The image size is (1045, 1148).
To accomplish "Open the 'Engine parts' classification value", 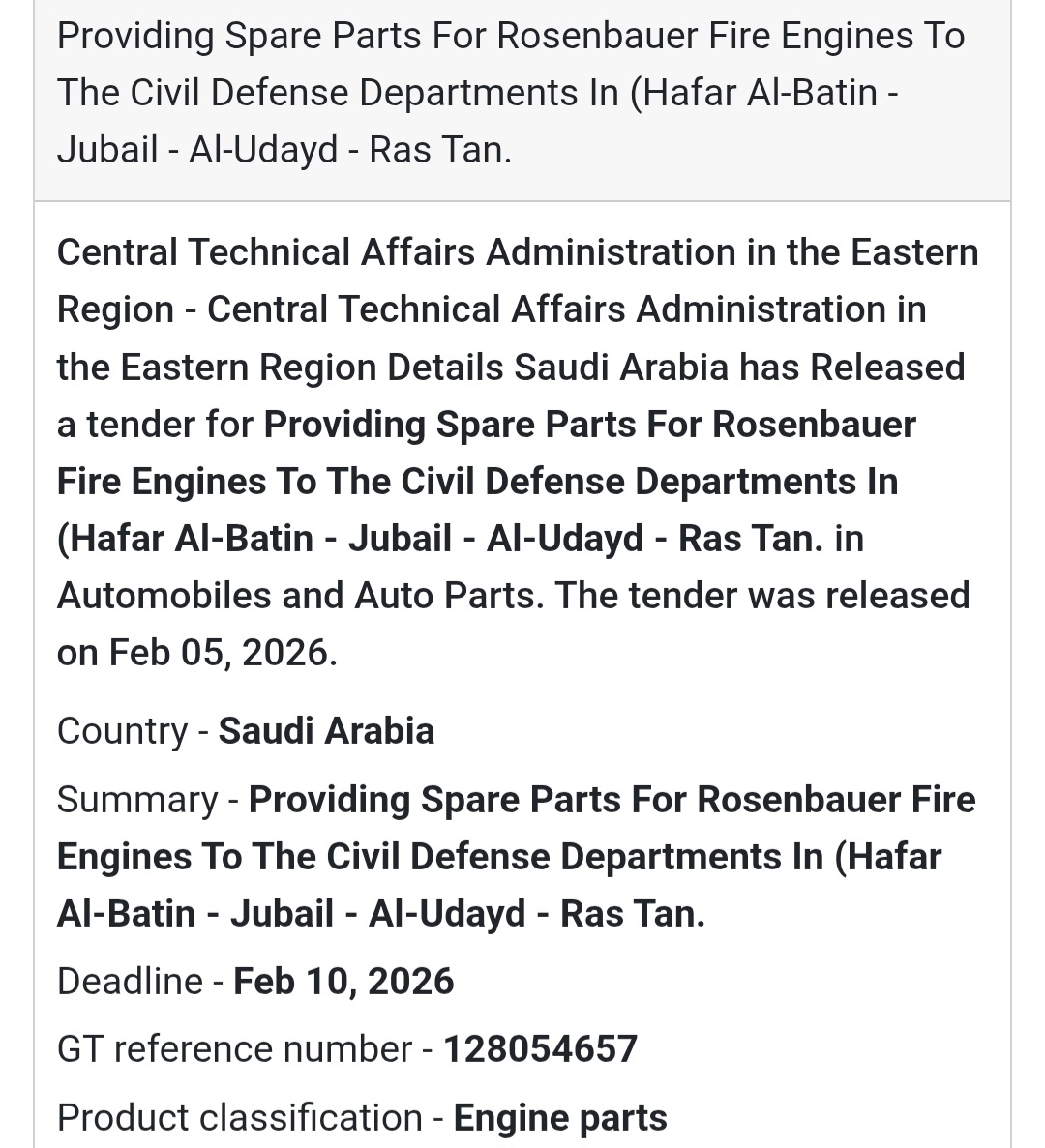I will coord(560,1118).
